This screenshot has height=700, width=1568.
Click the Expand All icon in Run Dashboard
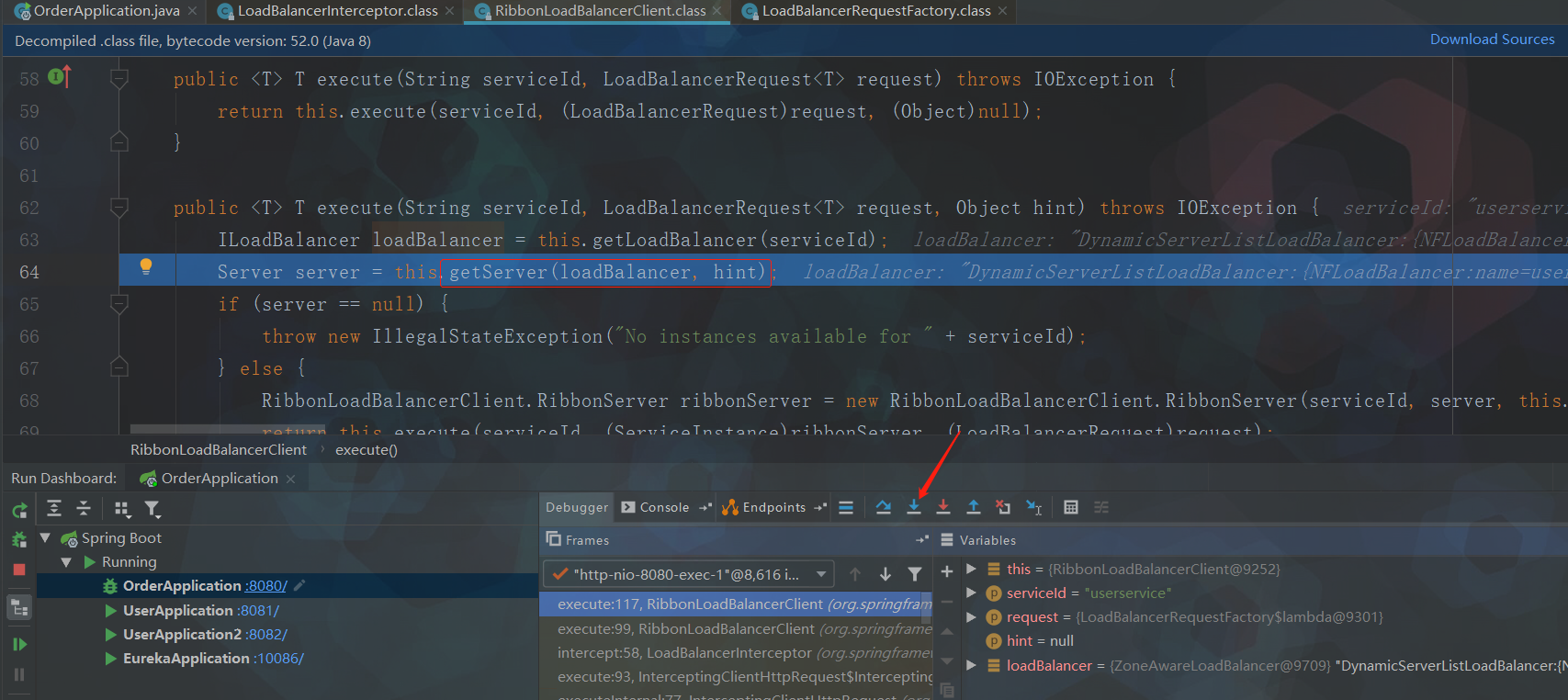[x=54, y=508]
